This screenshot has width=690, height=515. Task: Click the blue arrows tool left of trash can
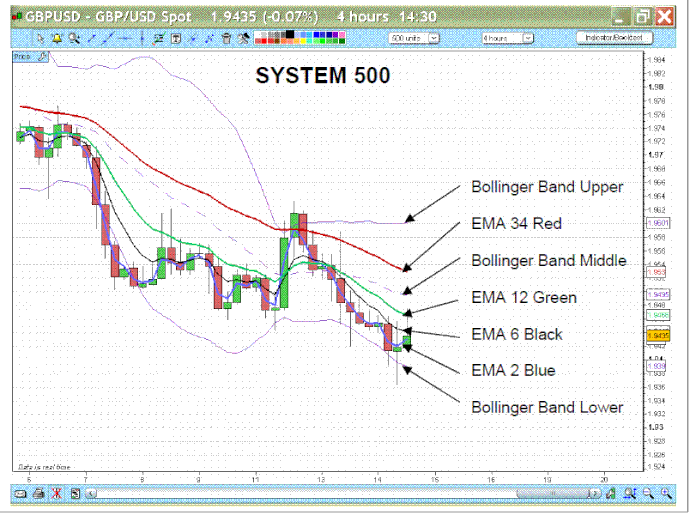click(x=209, y=39)
